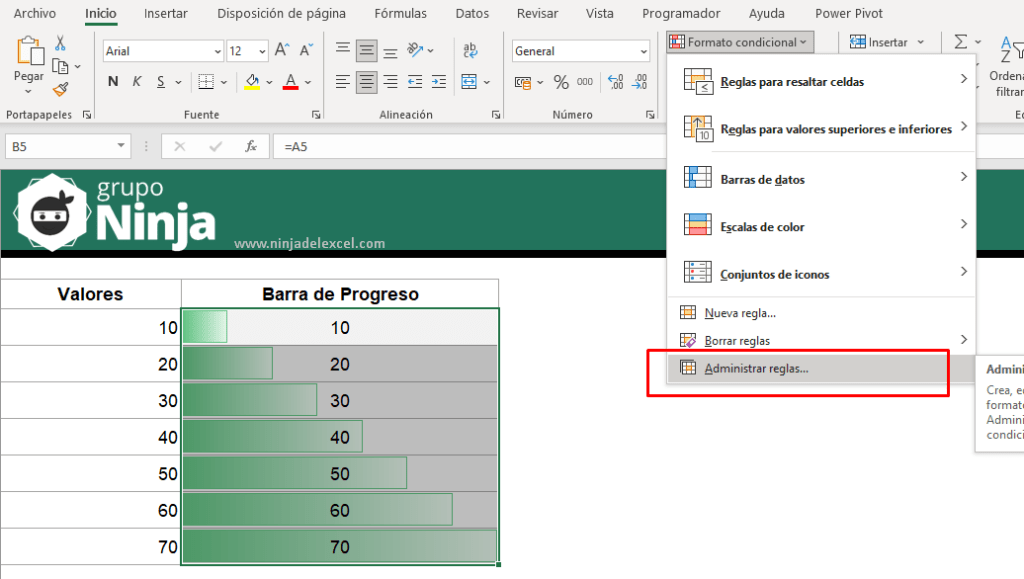The height and width of the screenshot is (579, 1024).
Task: Expand Reglas para resaltar celdas submenu
Action: (822, 81)
